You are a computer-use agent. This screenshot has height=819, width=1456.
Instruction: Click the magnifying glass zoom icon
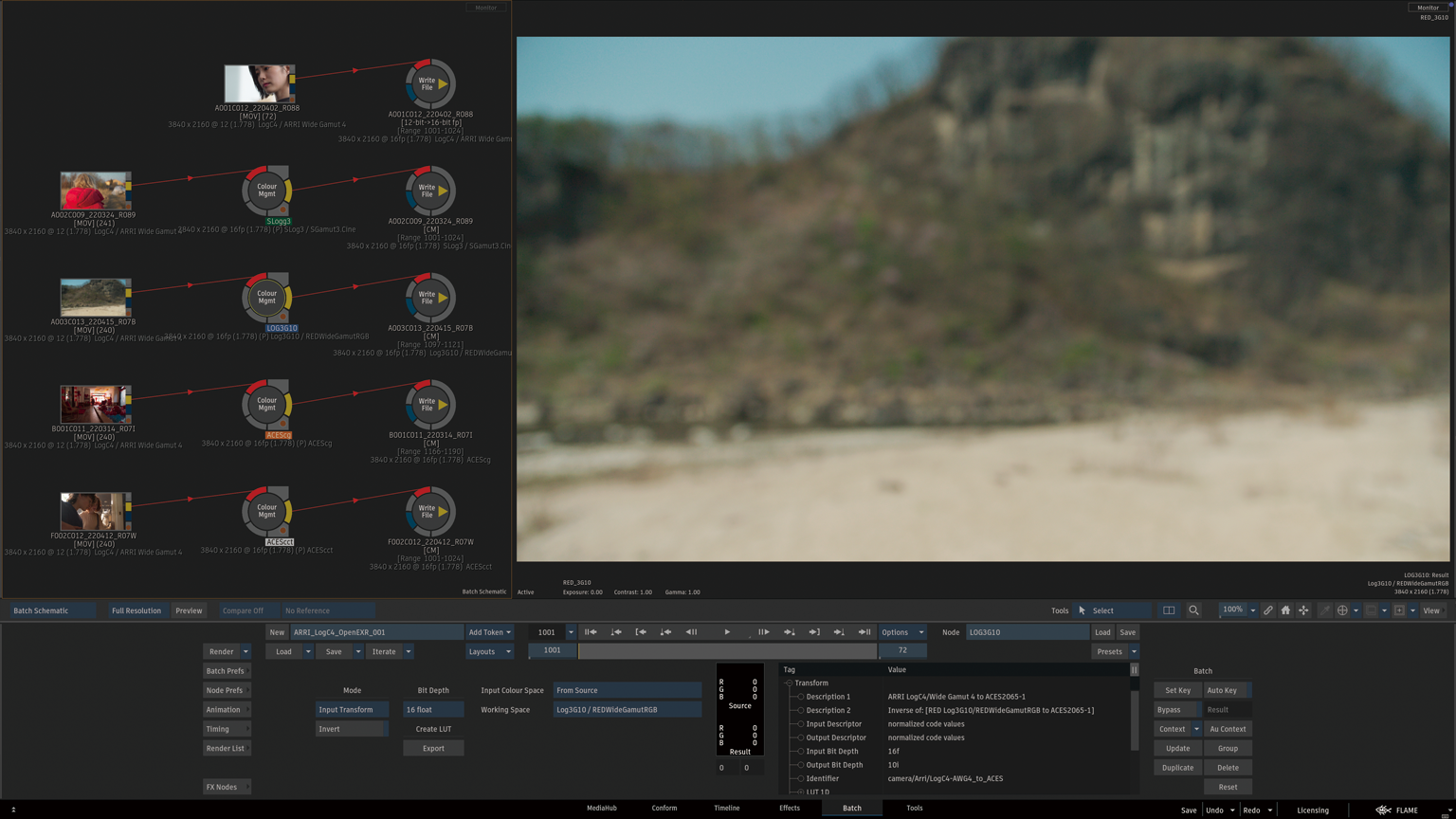[x=1193, y=610]
